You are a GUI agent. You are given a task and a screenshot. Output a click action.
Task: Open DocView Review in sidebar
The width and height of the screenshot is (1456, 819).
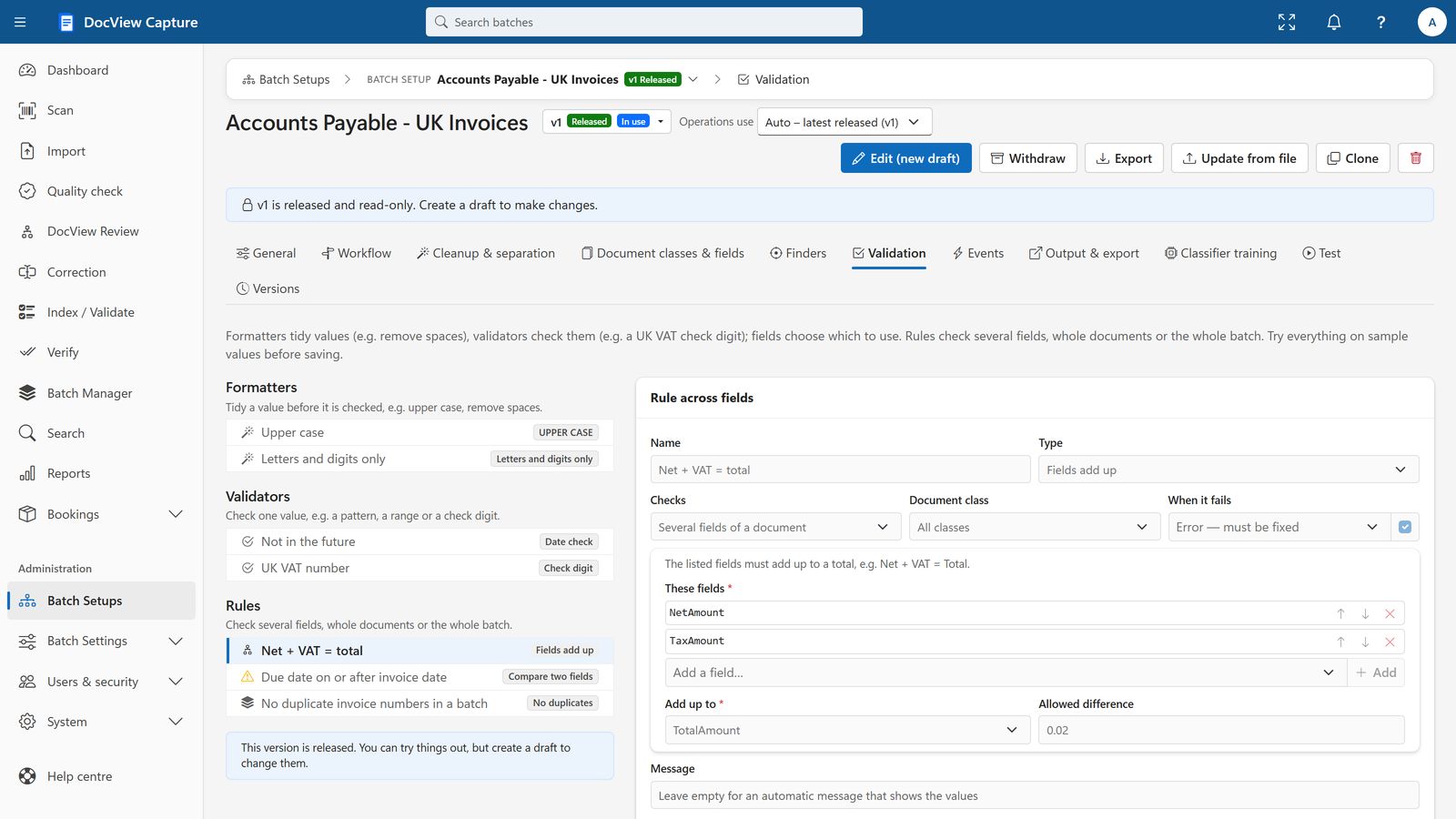[101, 231]
